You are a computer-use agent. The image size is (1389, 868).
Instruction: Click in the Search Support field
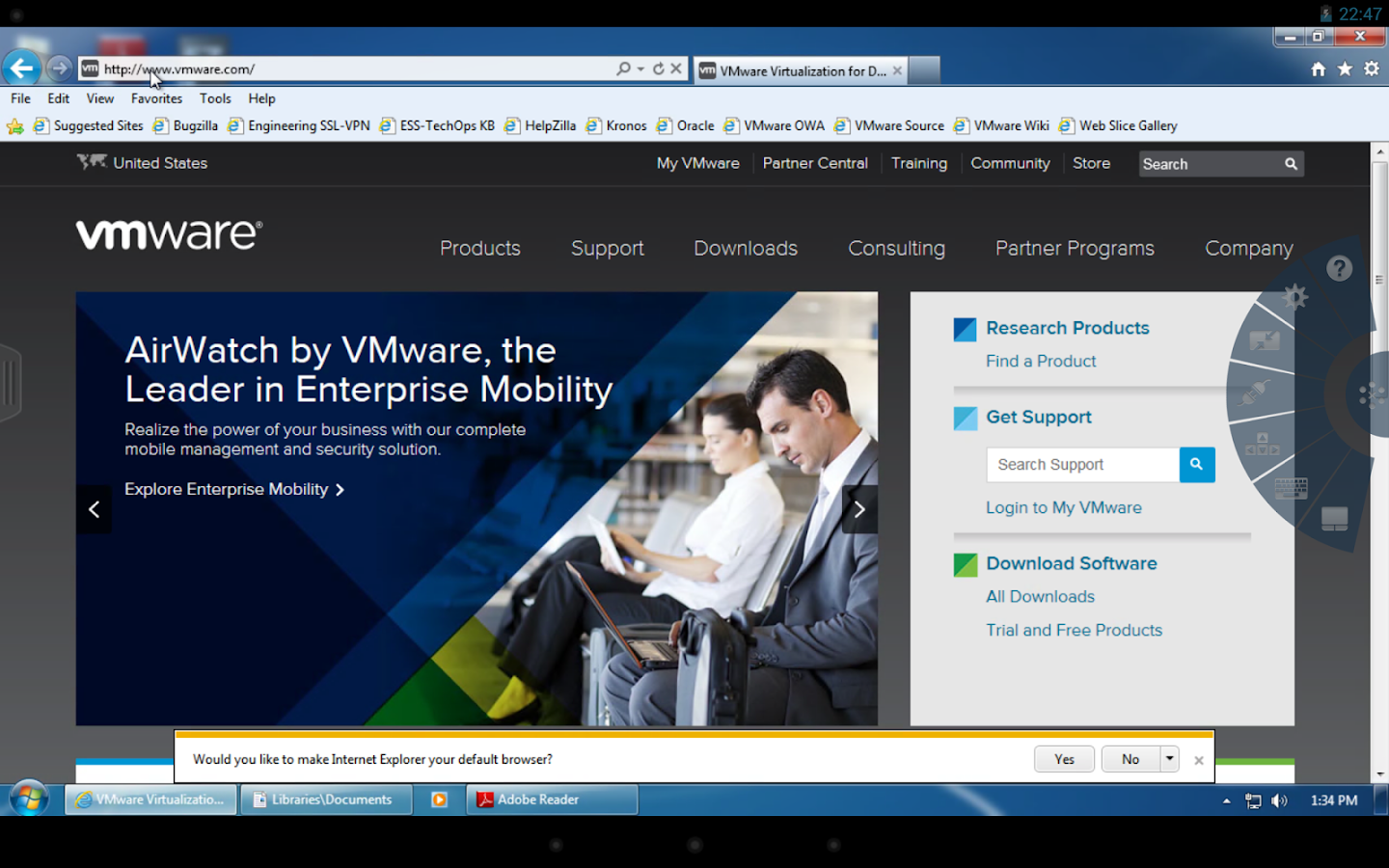click(x=1082, y=465)
